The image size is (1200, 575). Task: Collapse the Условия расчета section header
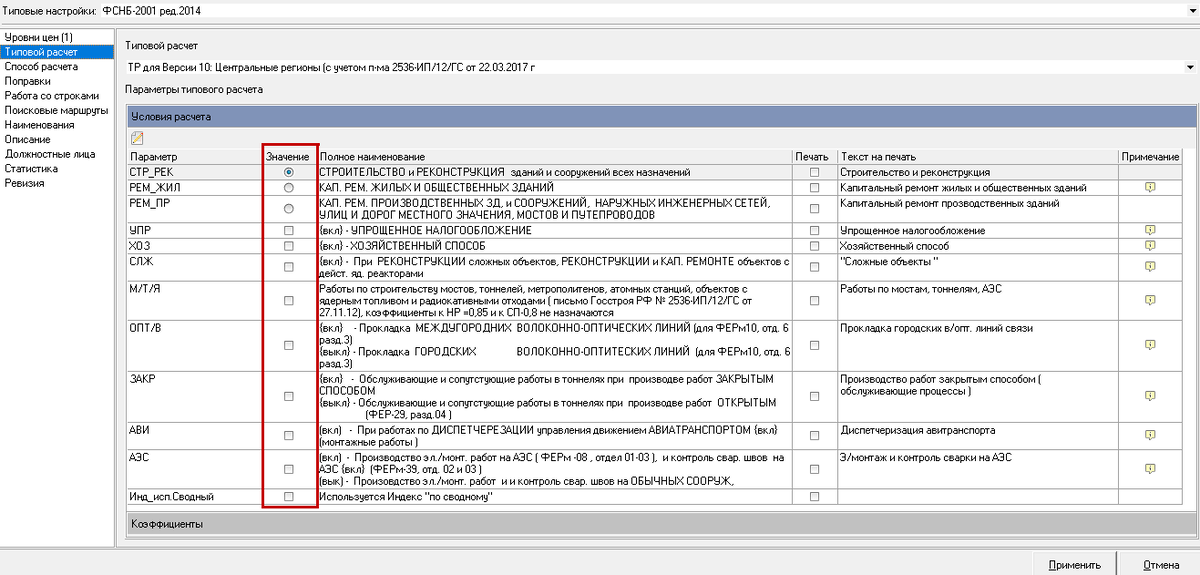click(661, 116)
